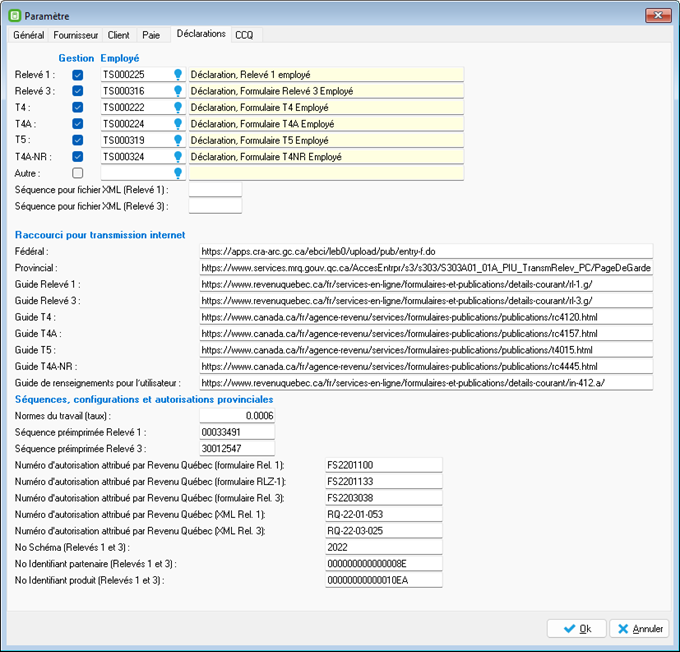Click authorization field FS2201100 for Rel. 1
680x652 pixels.
coord(384,465)
